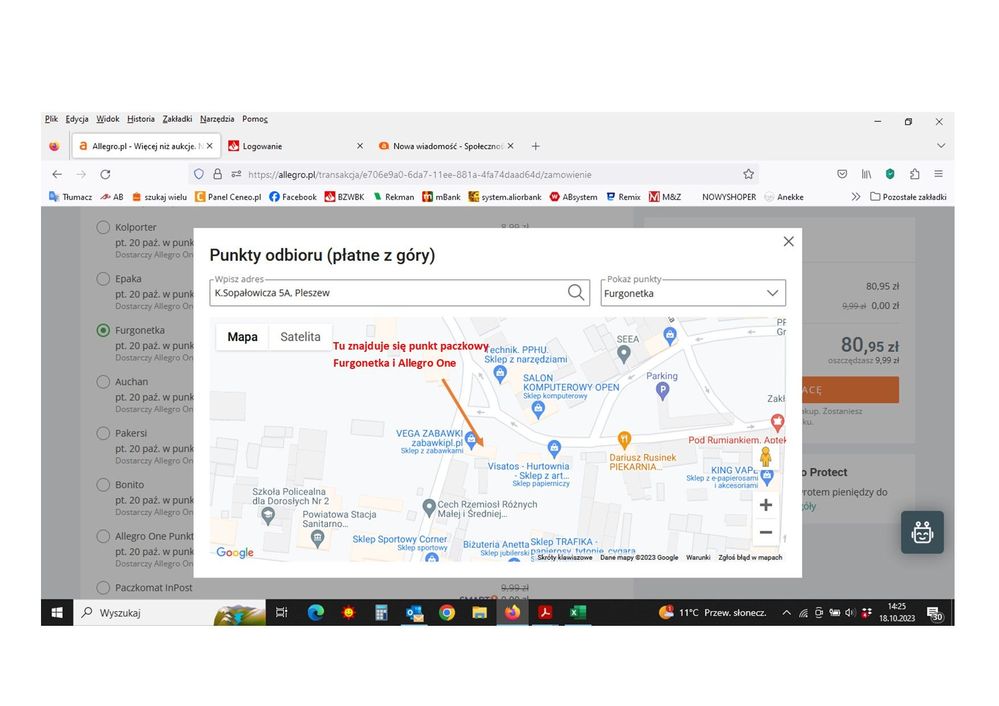Zoom in the map with plus button
The height and width of the screenshot is (706, 999).
coord(766,505)
